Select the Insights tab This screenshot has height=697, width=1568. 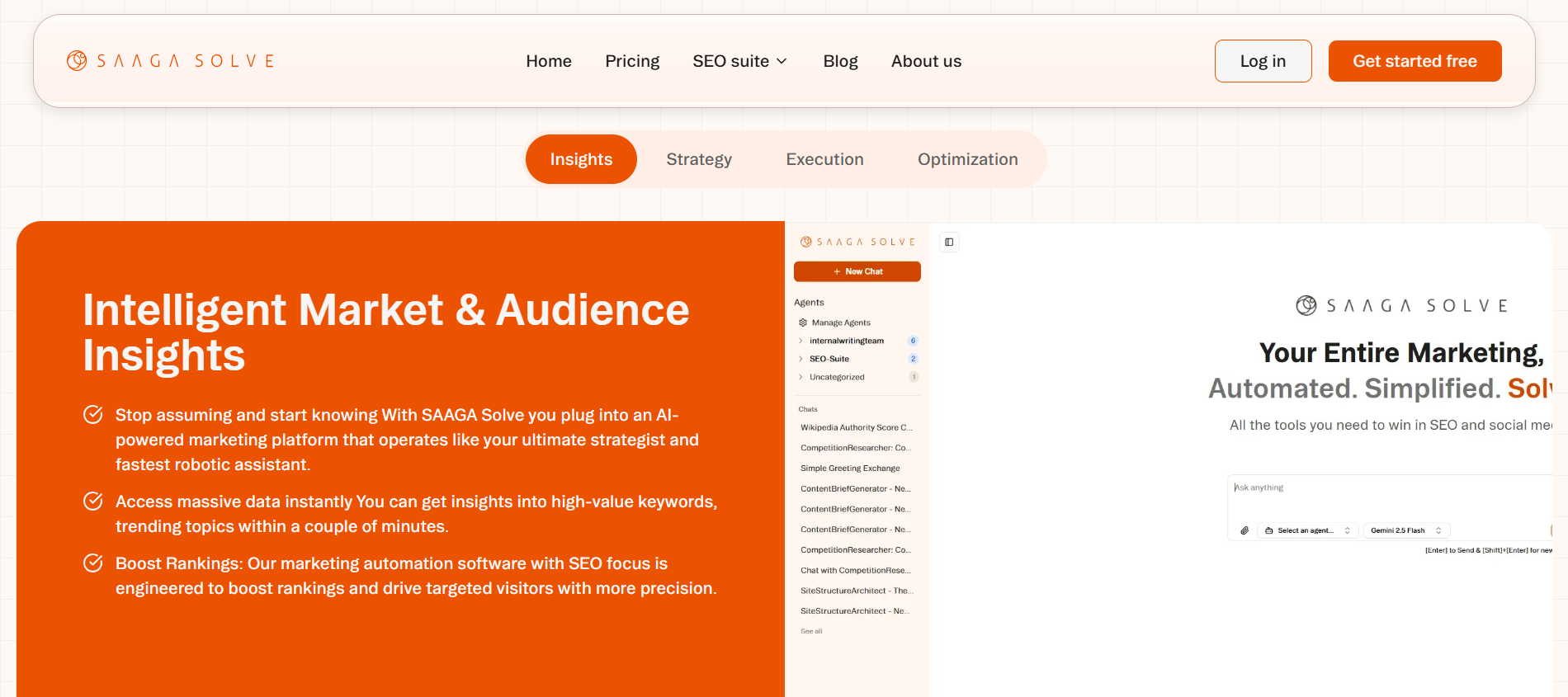(581, 159)
